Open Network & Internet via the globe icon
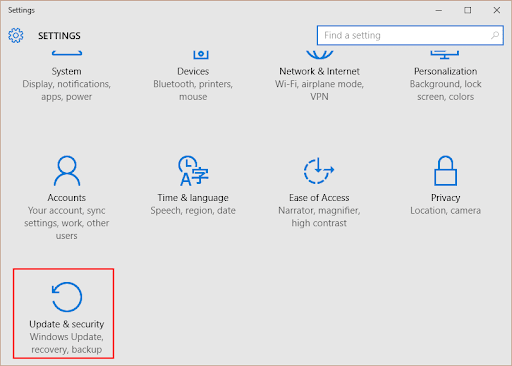 (319, 54)
